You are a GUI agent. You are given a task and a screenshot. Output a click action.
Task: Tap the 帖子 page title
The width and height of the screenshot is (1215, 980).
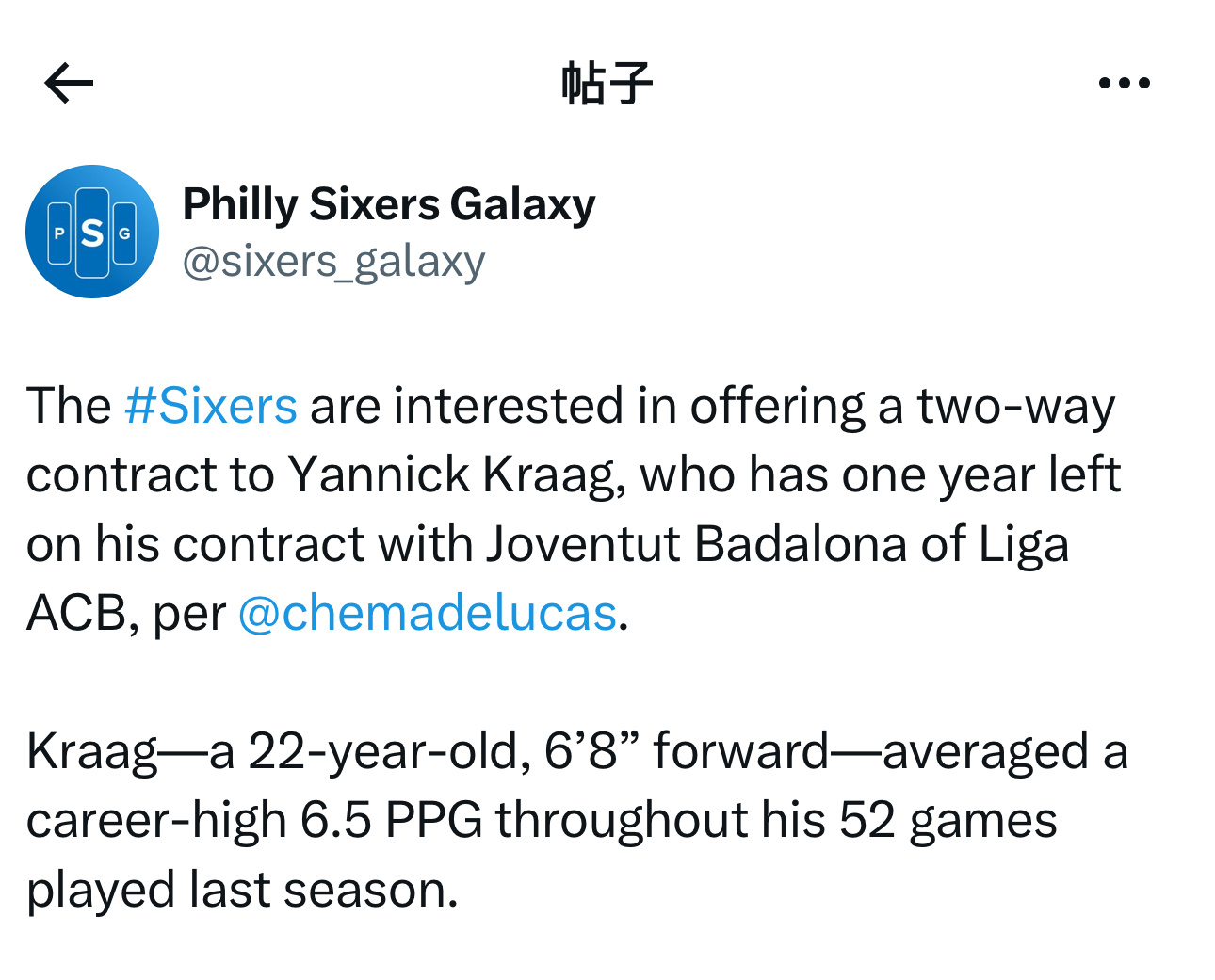point(607,83)
